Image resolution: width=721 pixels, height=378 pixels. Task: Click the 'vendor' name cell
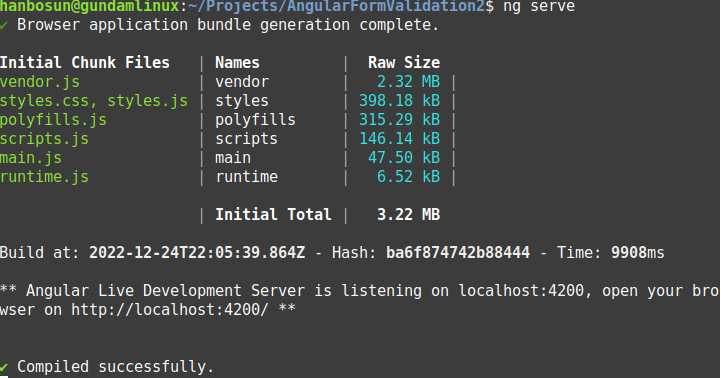242,82
